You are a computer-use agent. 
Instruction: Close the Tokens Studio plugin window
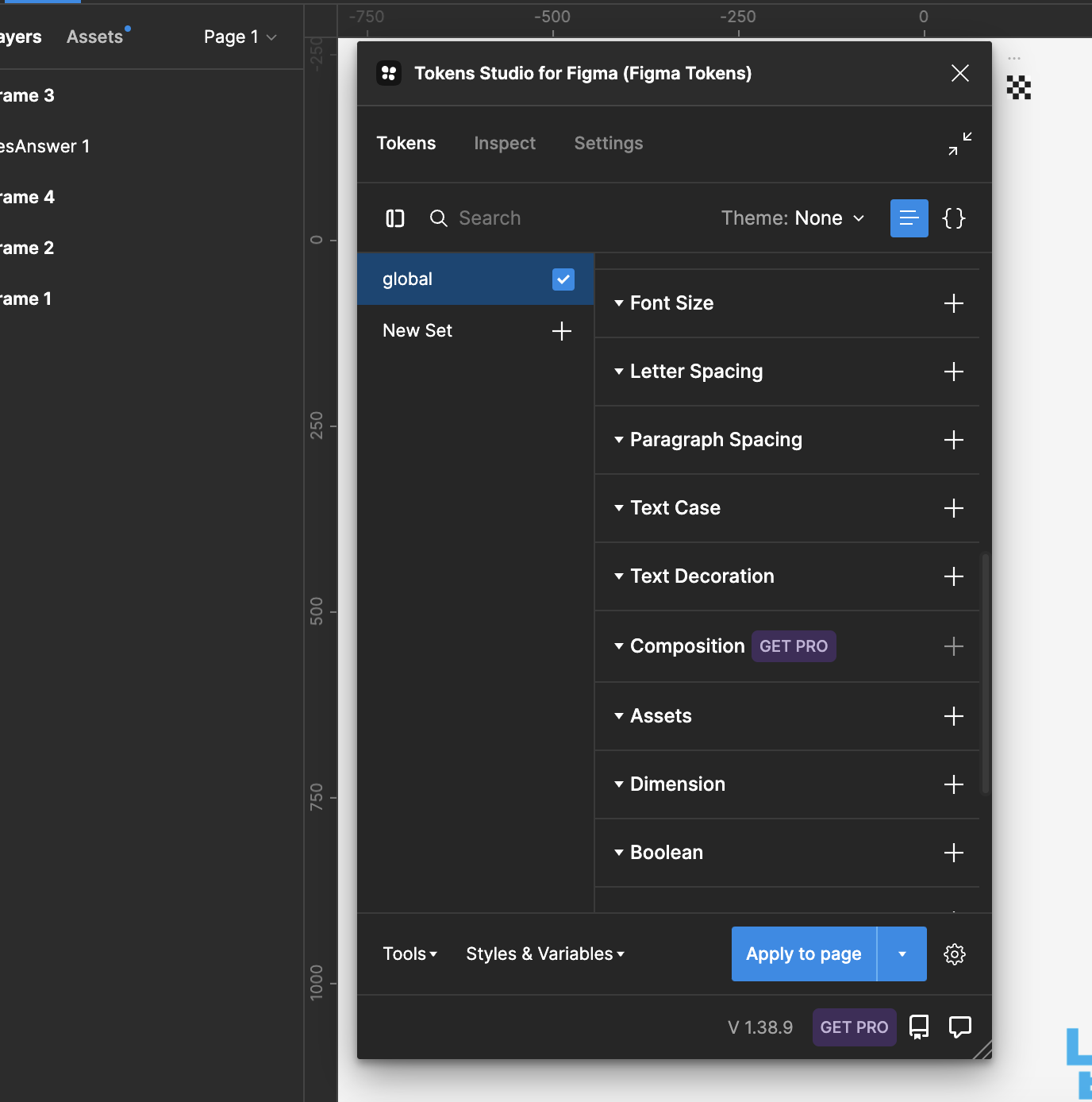click(959, 73)
